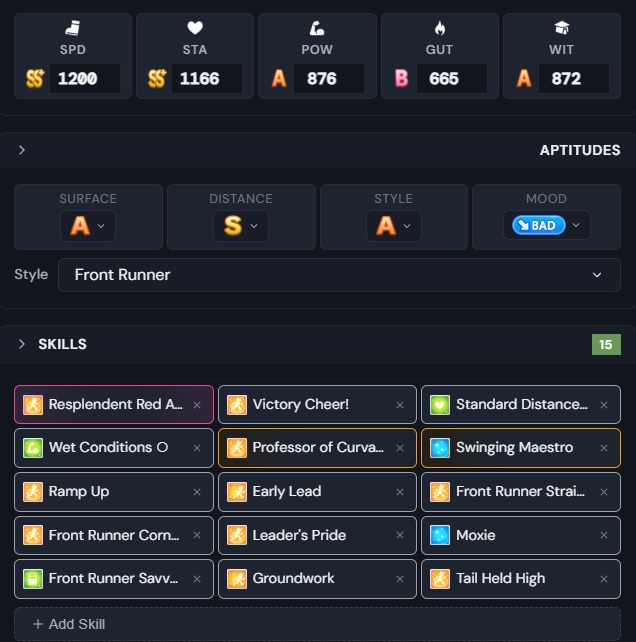
Task: Click the Wet Conditions green skill icon
Action: 33,448
